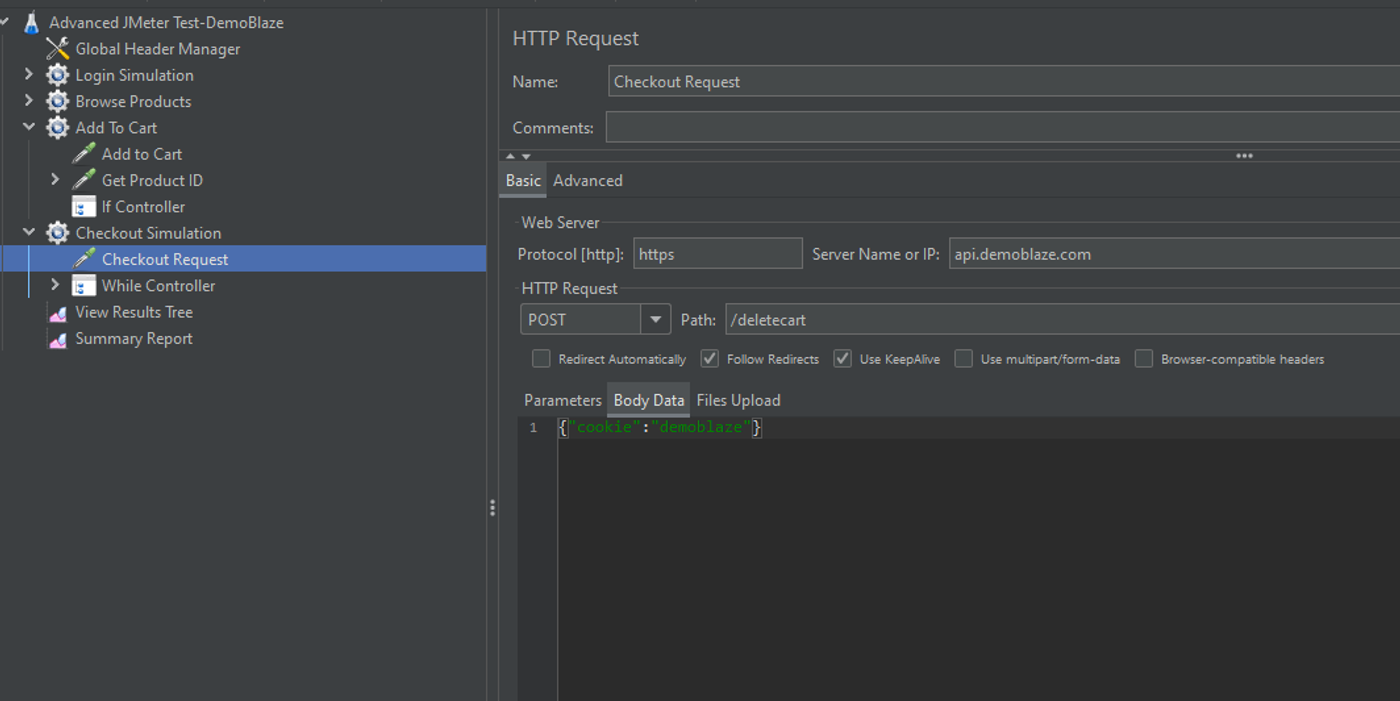Viewport: 1400px width, 701px height.
Task: Click the small up arrow above Basic tab
Action: (x=510, y=156)
